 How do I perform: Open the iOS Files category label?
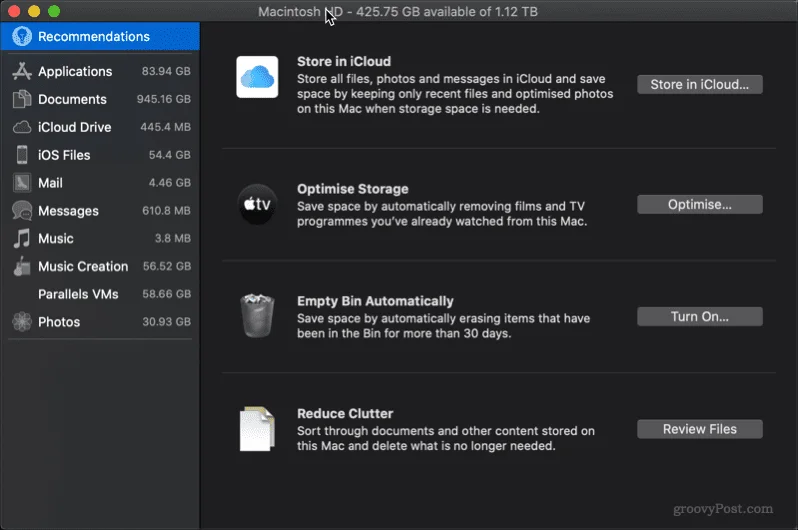(64, 155)
